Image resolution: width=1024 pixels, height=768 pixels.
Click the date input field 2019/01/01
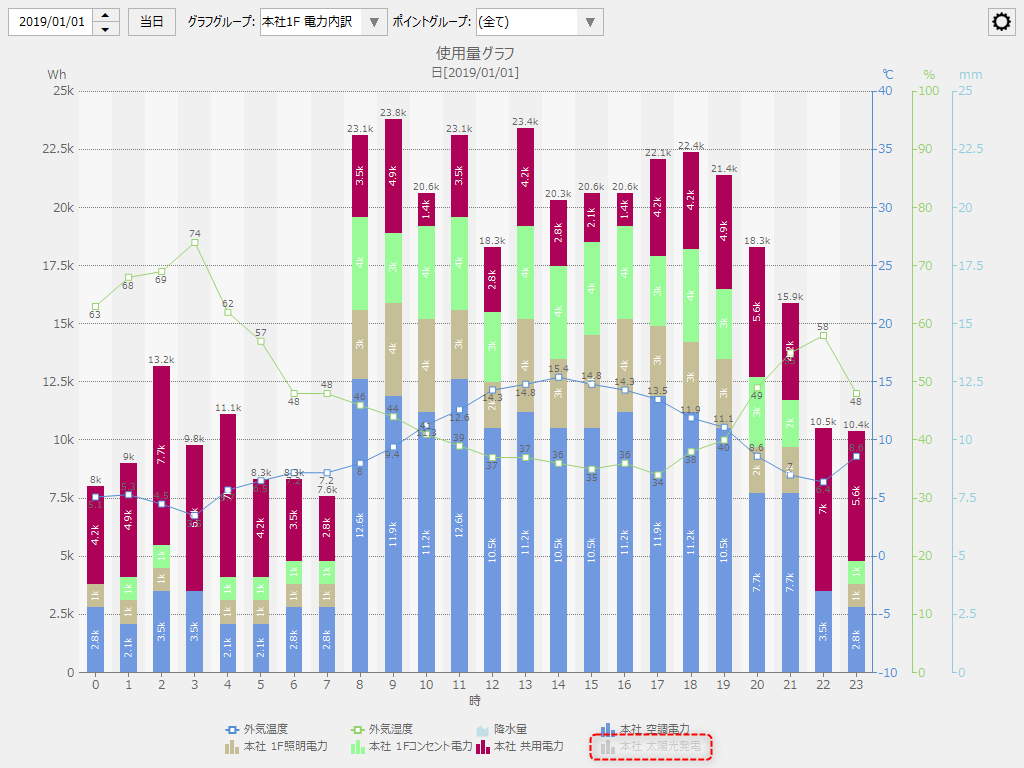(50, 22)
